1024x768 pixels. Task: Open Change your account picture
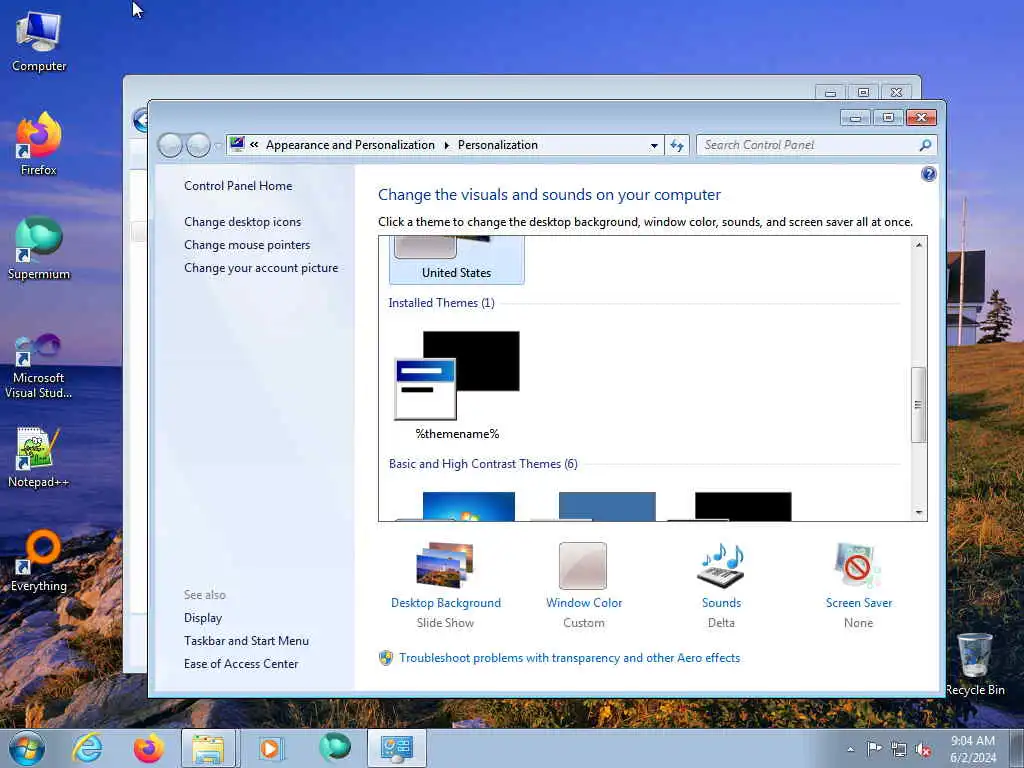(x=261, y=268)
